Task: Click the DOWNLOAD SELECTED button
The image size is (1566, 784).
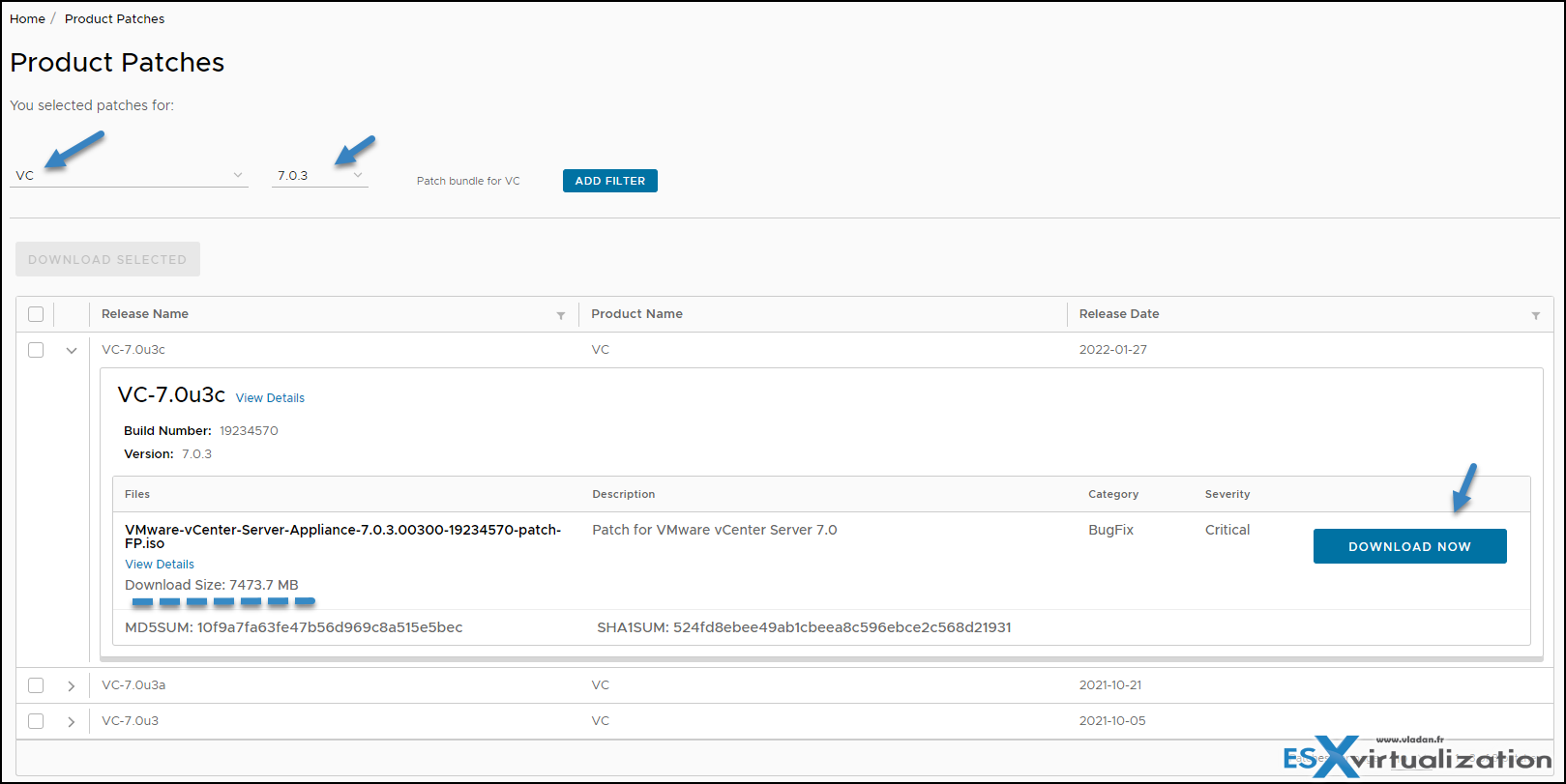Action: 107,259
